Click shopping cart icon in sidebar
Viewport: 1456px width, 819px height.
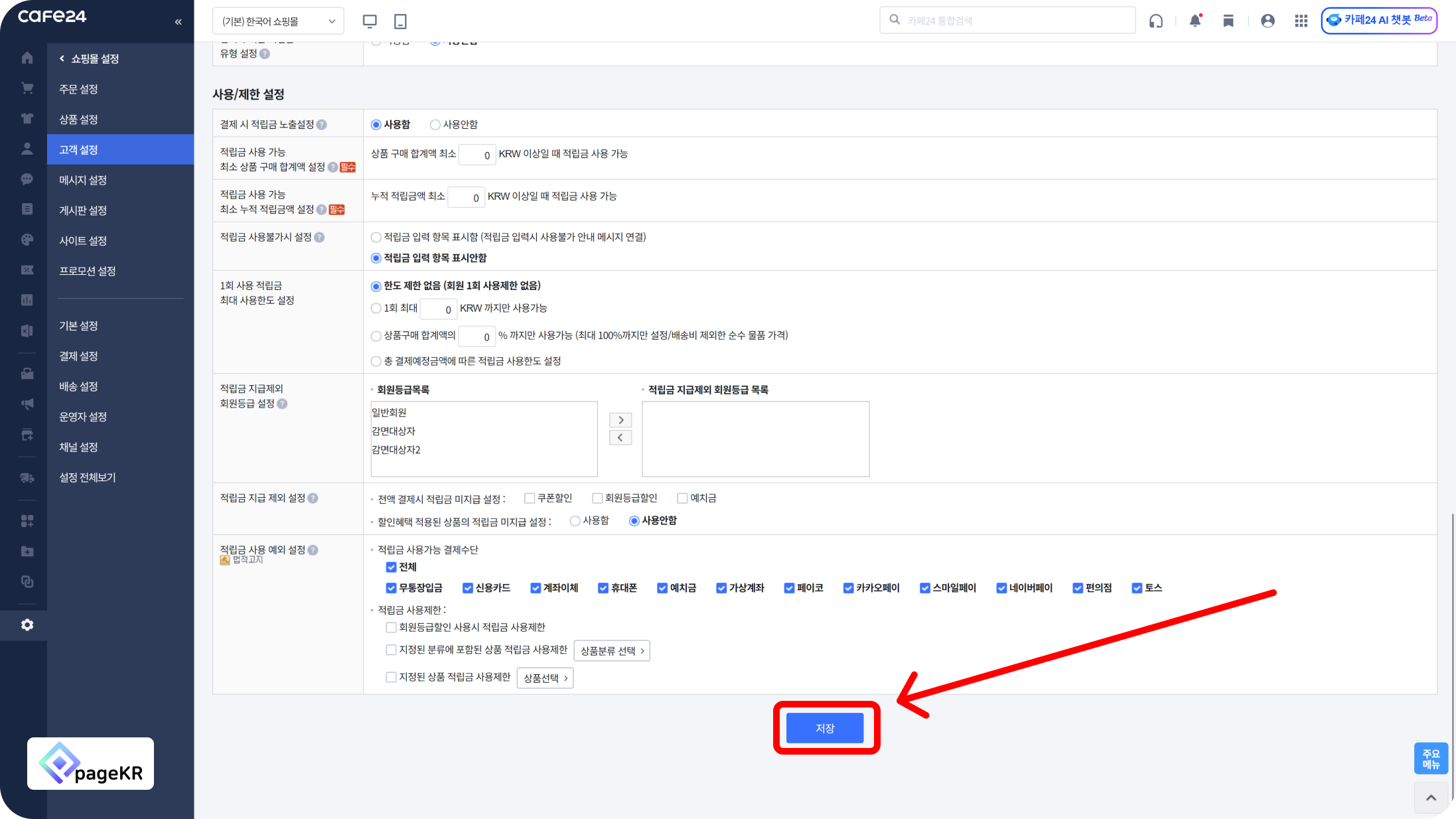(x=27, y=88)
